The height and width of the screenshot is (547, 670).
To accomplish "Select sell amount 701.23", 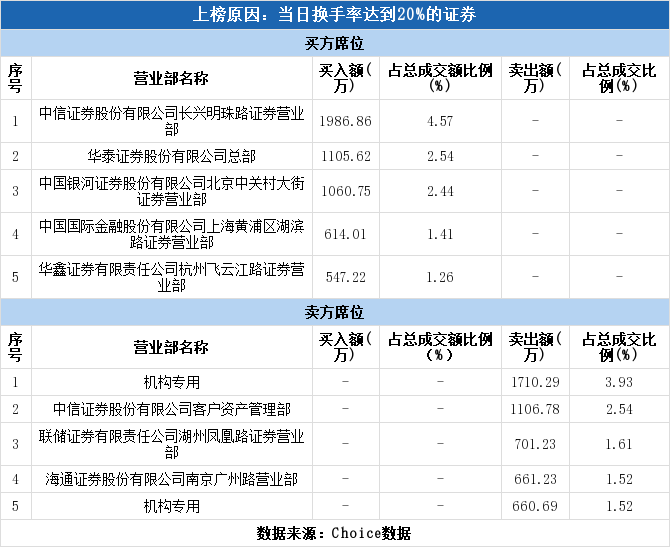I will (535, 444).
